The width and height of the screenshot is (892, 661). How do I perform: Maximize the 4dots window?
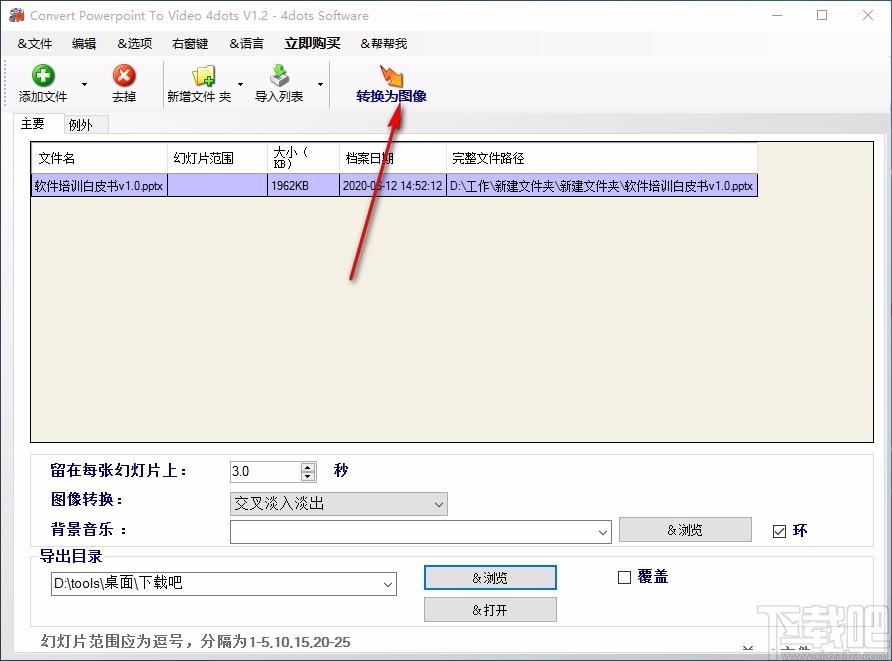pos(821,15)
